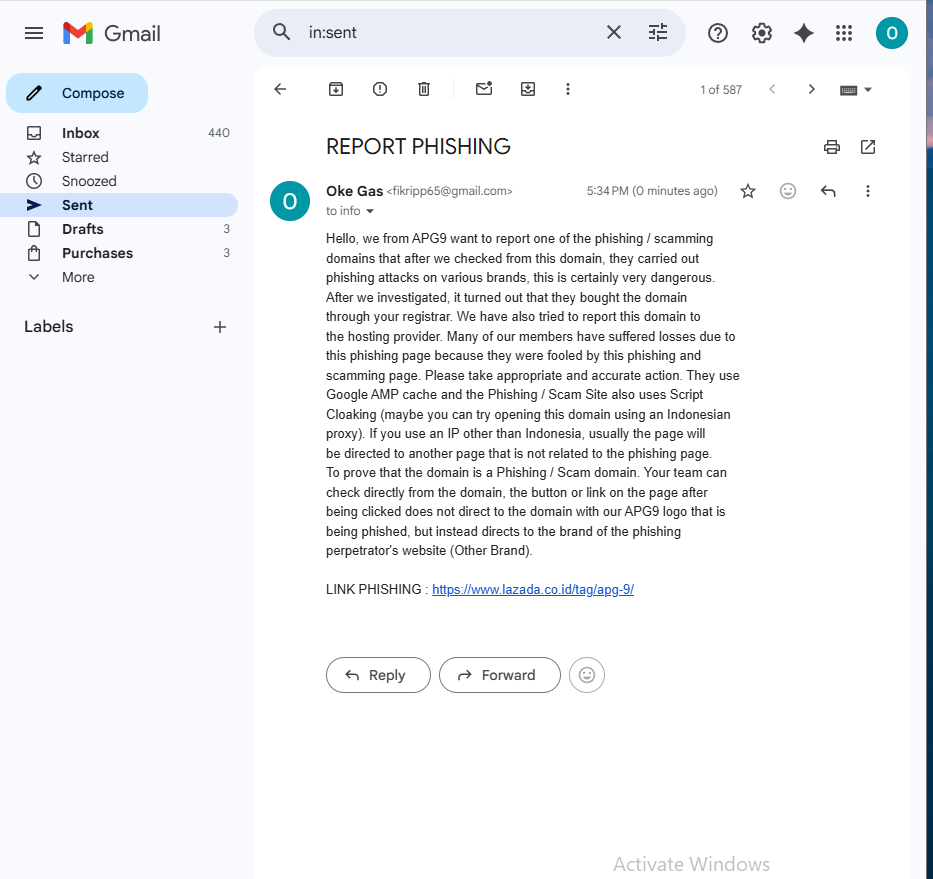Screen dimensions: 933x879
Task: Click the Reply button below the message
Action: coord(378,675)
